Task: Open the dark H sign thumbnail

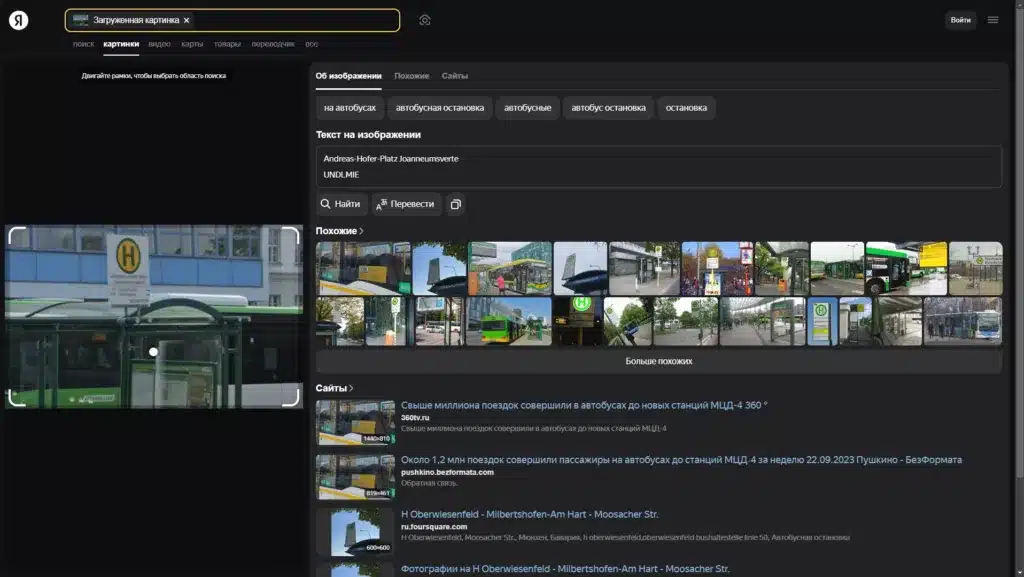Action: coord(579,320)
